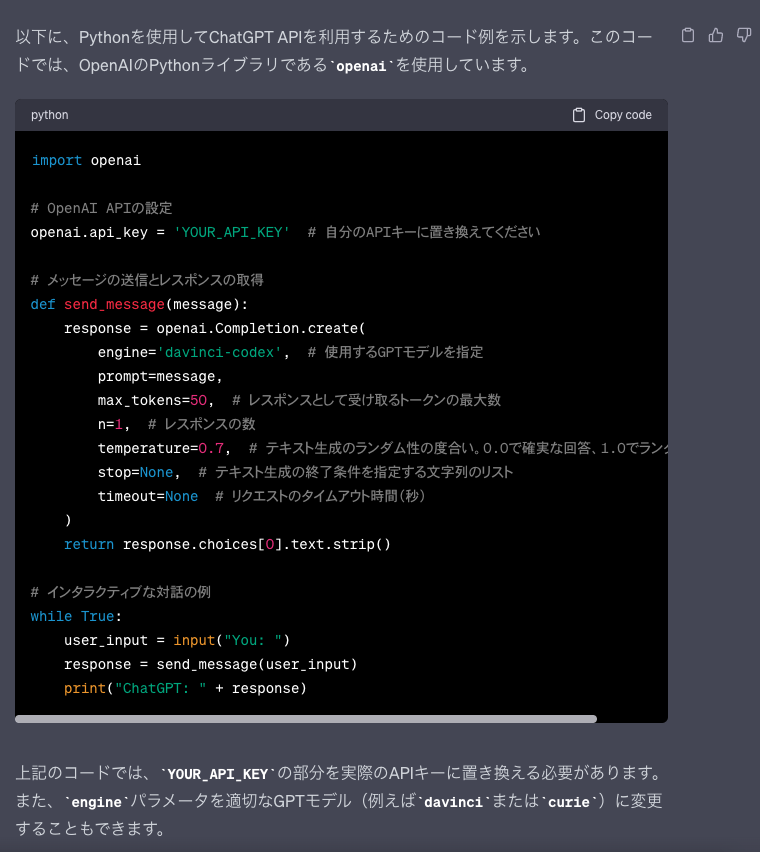
Task: Click the 'davinci-codex' engine value
Action: coord(224,352)
